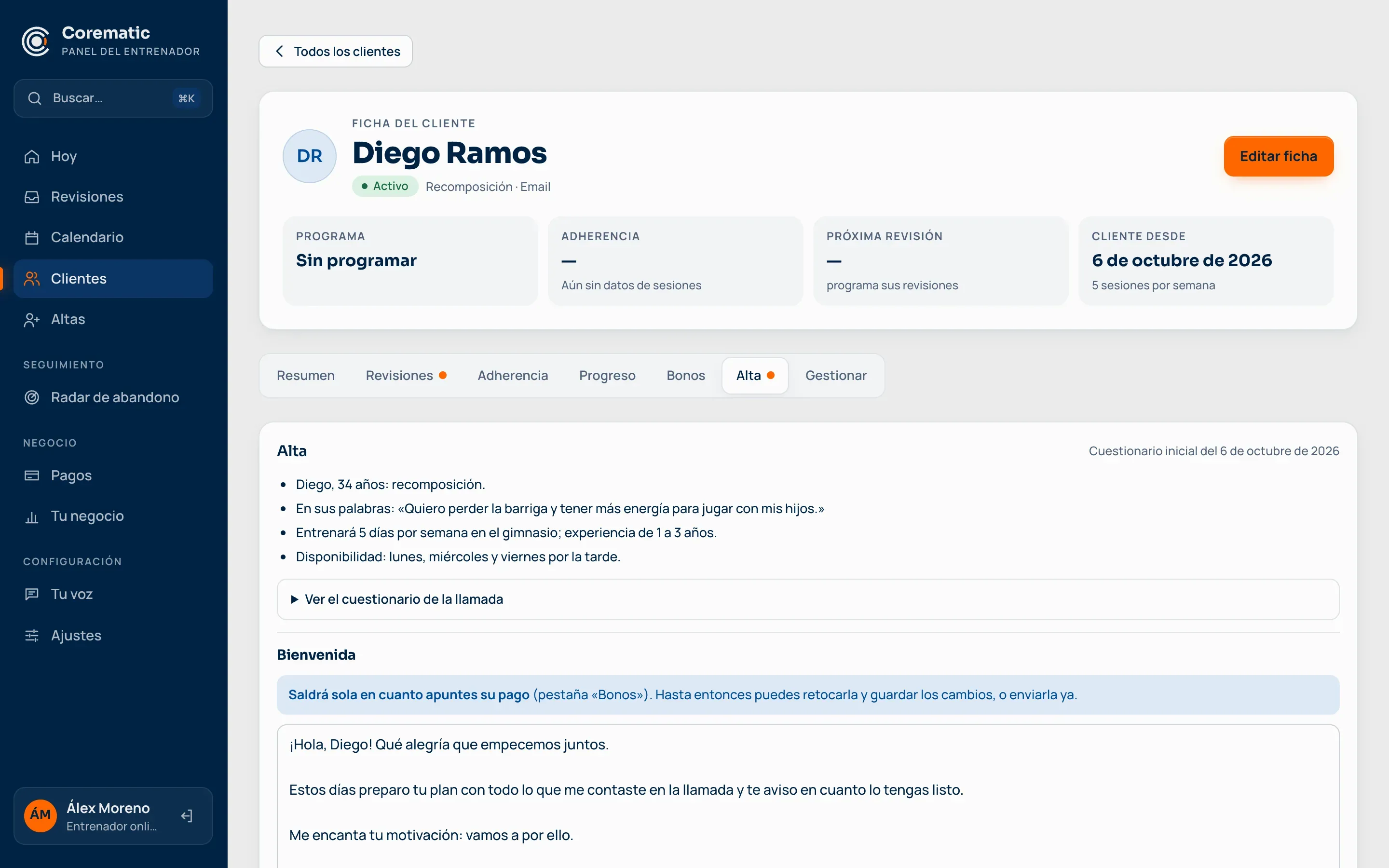Click the DR client avatar
Image resolution: width=1389 pixels, height=868 pixels.
pyautogui.click(x=309, y=156)
